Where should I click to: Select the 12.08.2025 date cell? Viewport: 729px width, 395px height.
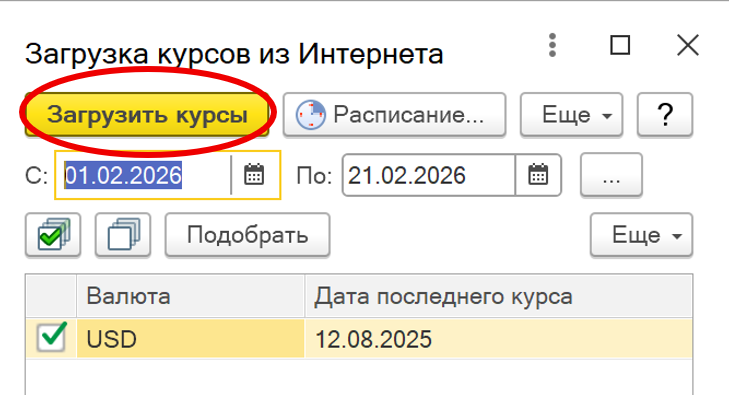499,338
